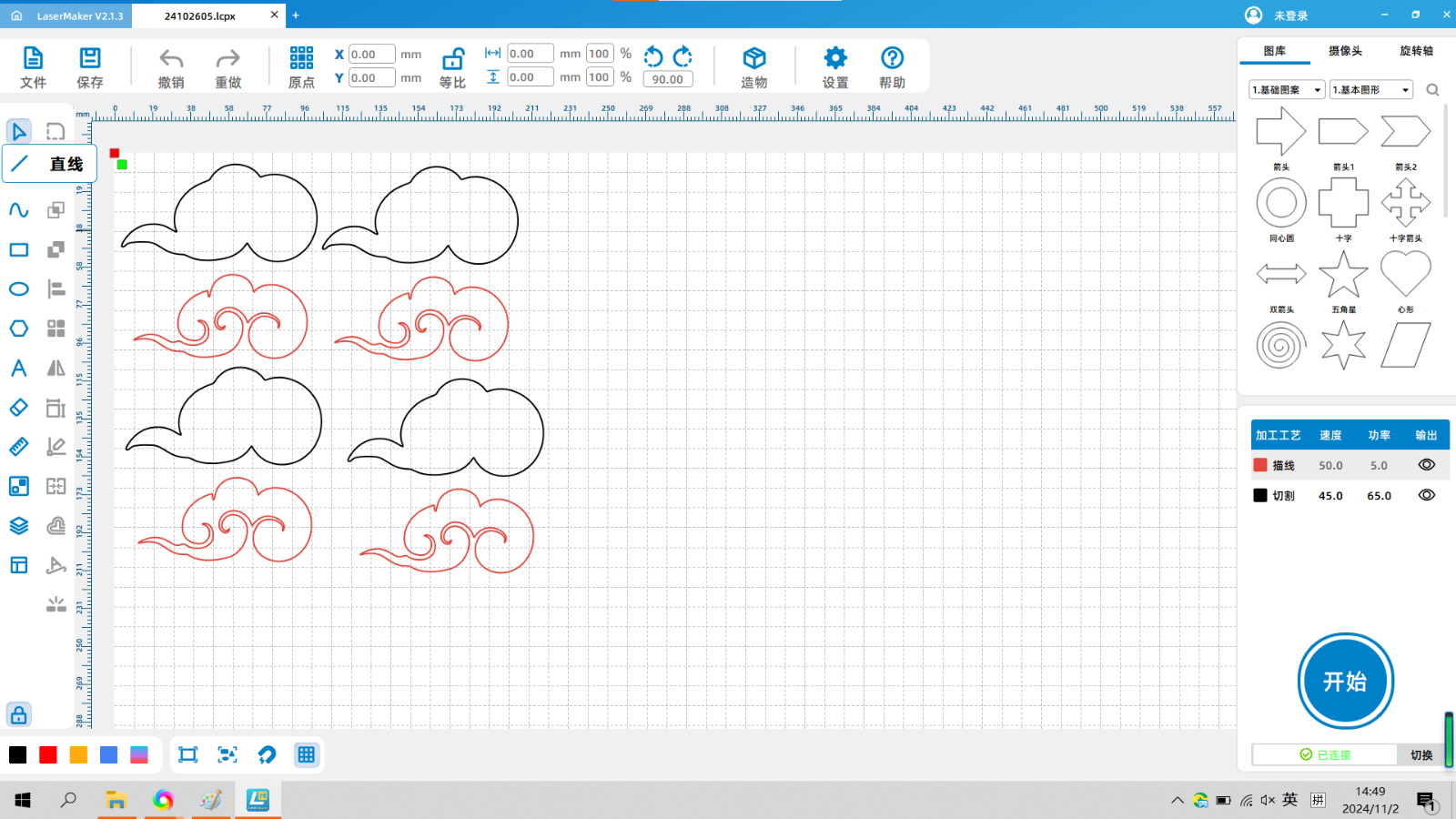Switch to the 旋转轴 tab

click(x=1416, y=51)
